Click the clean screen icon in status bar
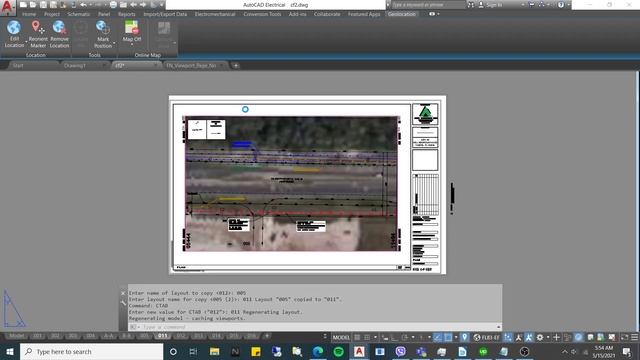 [624, 337]
